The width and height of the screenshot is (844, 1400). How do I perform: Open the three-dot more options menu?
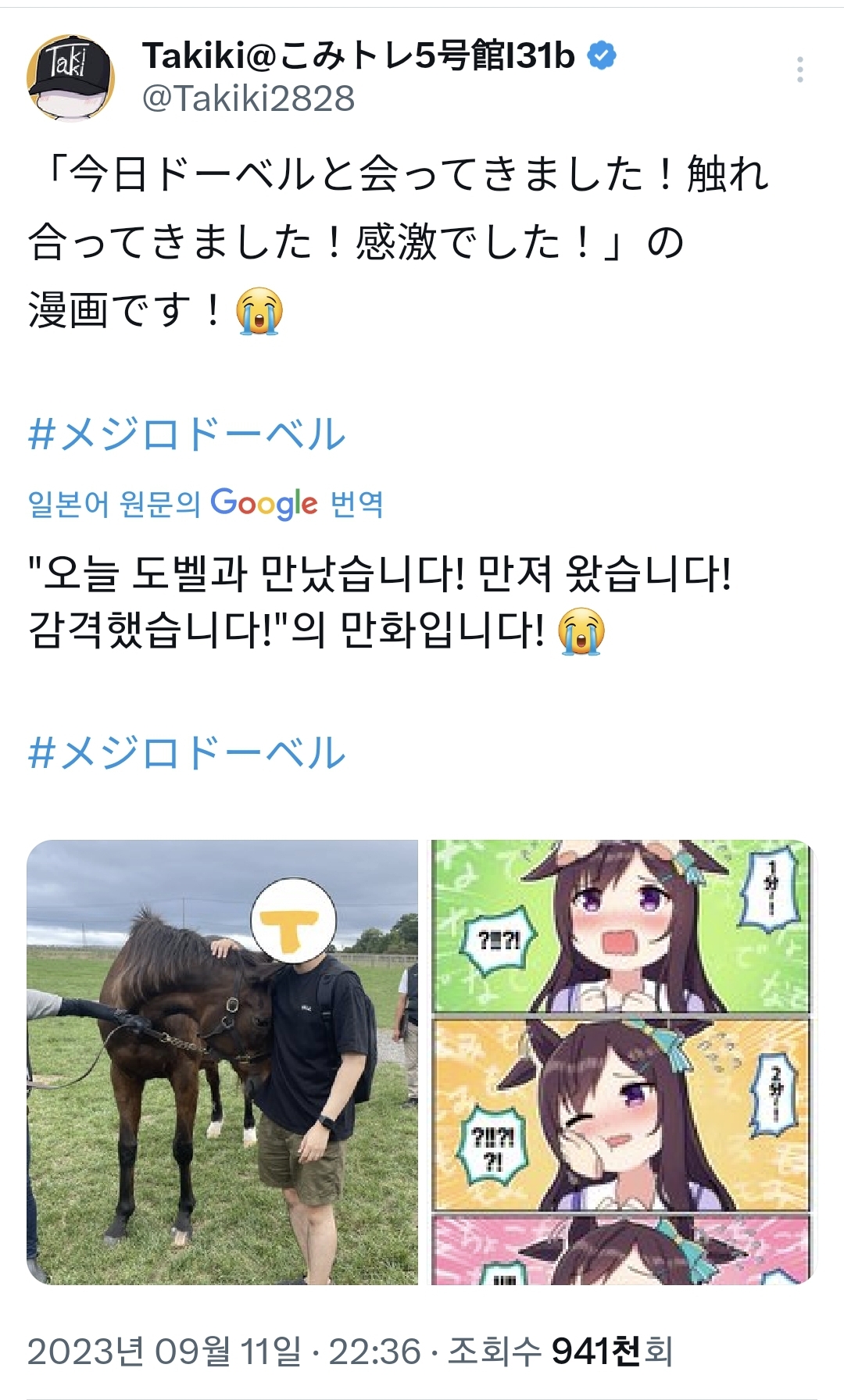coord(799,70)
